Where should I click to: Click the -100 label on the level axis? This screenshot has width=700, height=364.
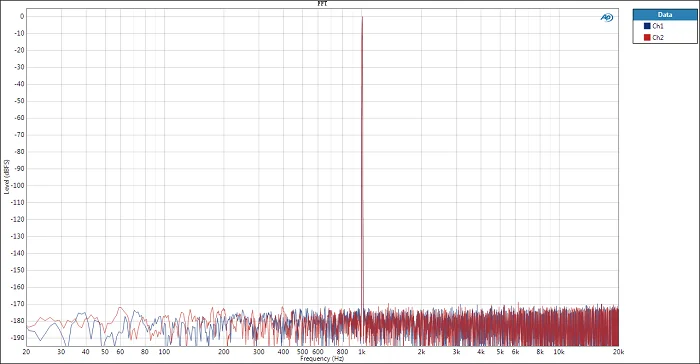pos(19,185)
